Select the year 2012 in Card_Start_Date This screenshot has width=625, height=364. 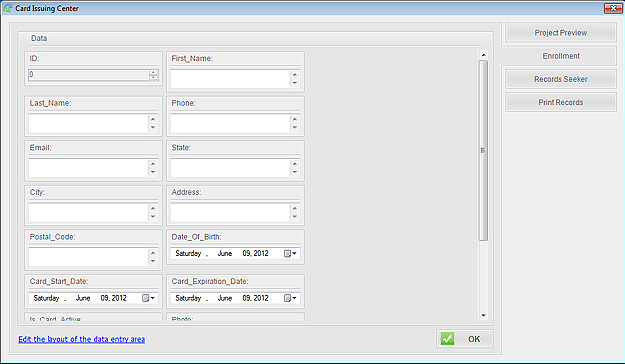(119, 298)
